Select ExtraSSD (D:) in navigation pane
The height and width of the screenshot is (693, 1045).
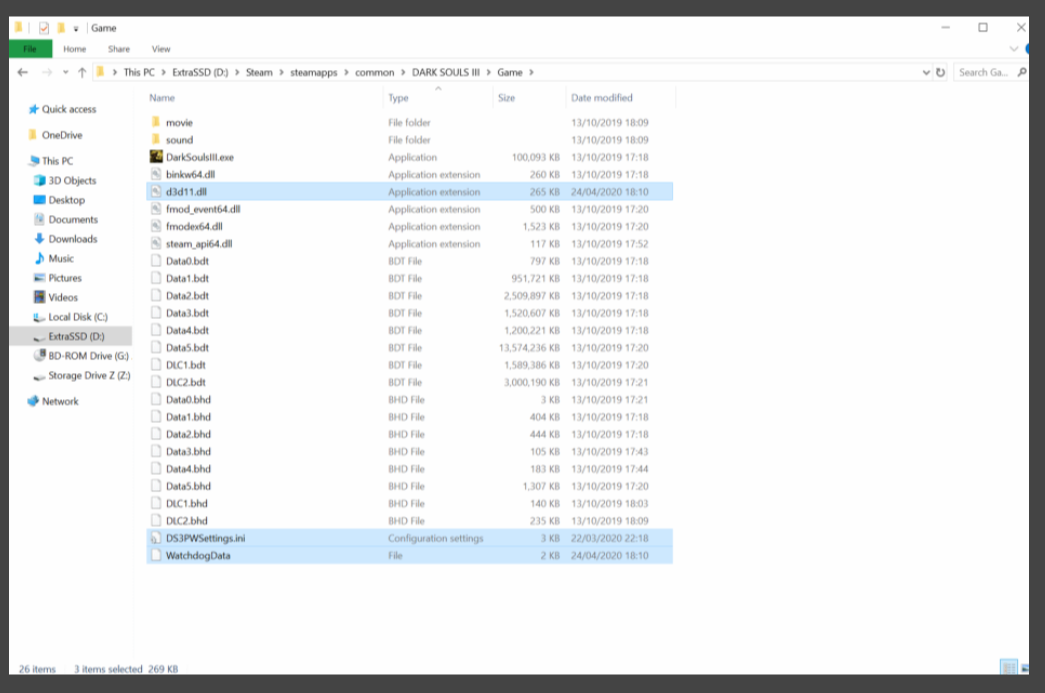point(77,336)
